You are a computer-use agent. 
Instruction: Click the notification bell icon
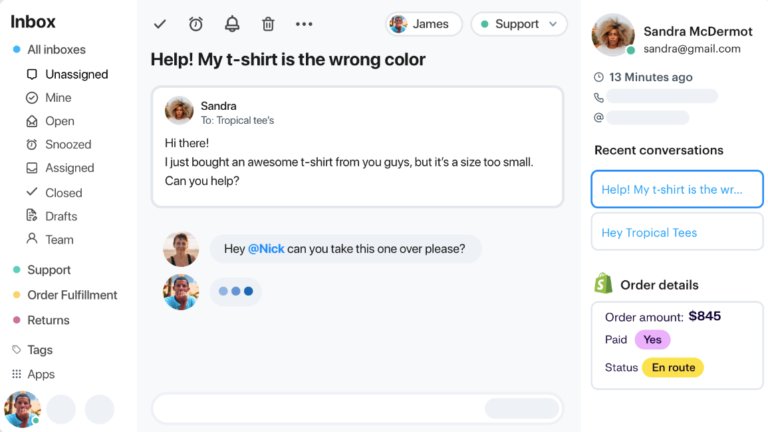point(232,24)
